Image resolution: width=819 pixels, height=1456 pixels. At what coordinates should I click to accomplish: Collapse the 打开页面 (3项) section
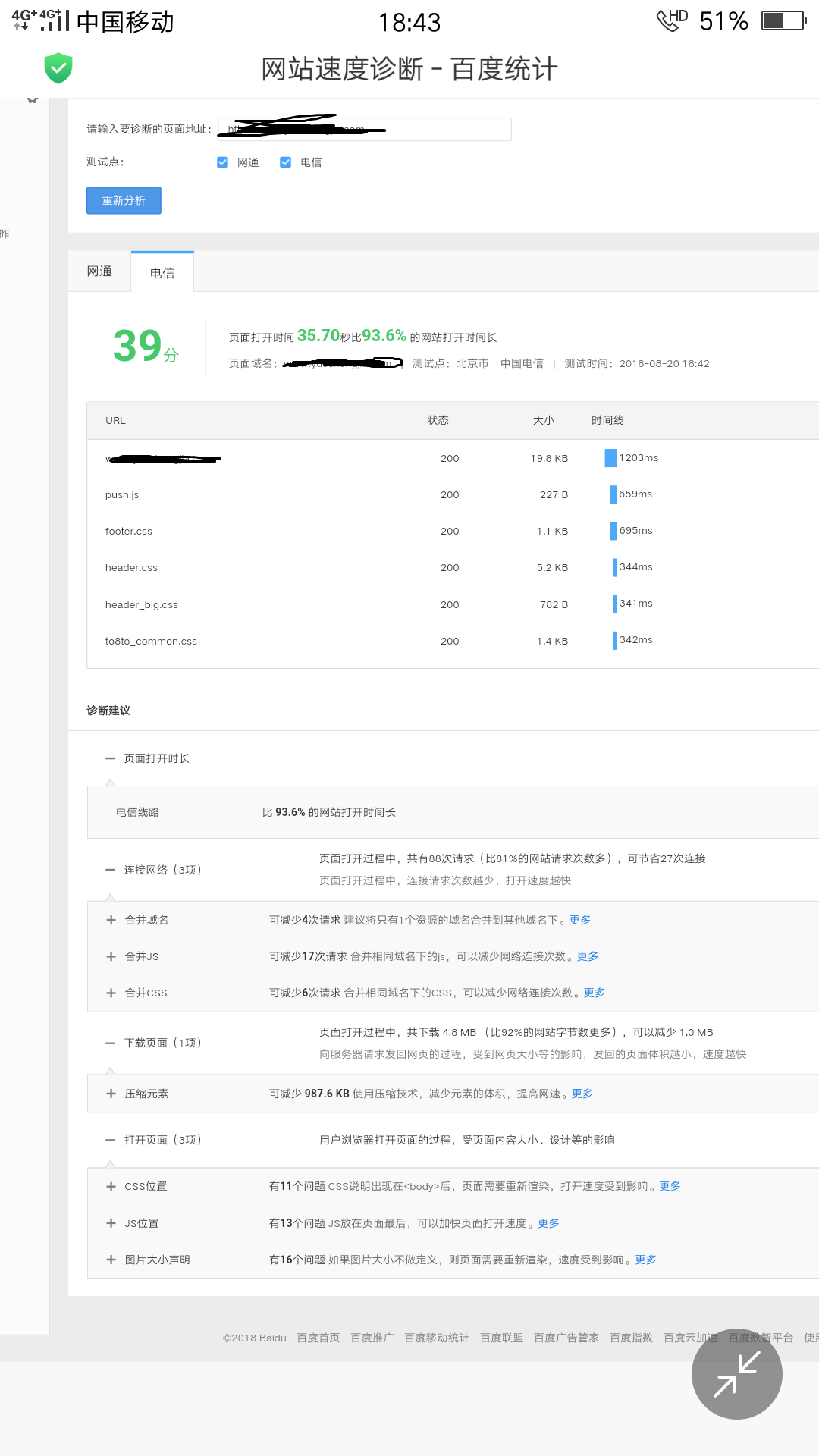click(x=111, y=1140)
